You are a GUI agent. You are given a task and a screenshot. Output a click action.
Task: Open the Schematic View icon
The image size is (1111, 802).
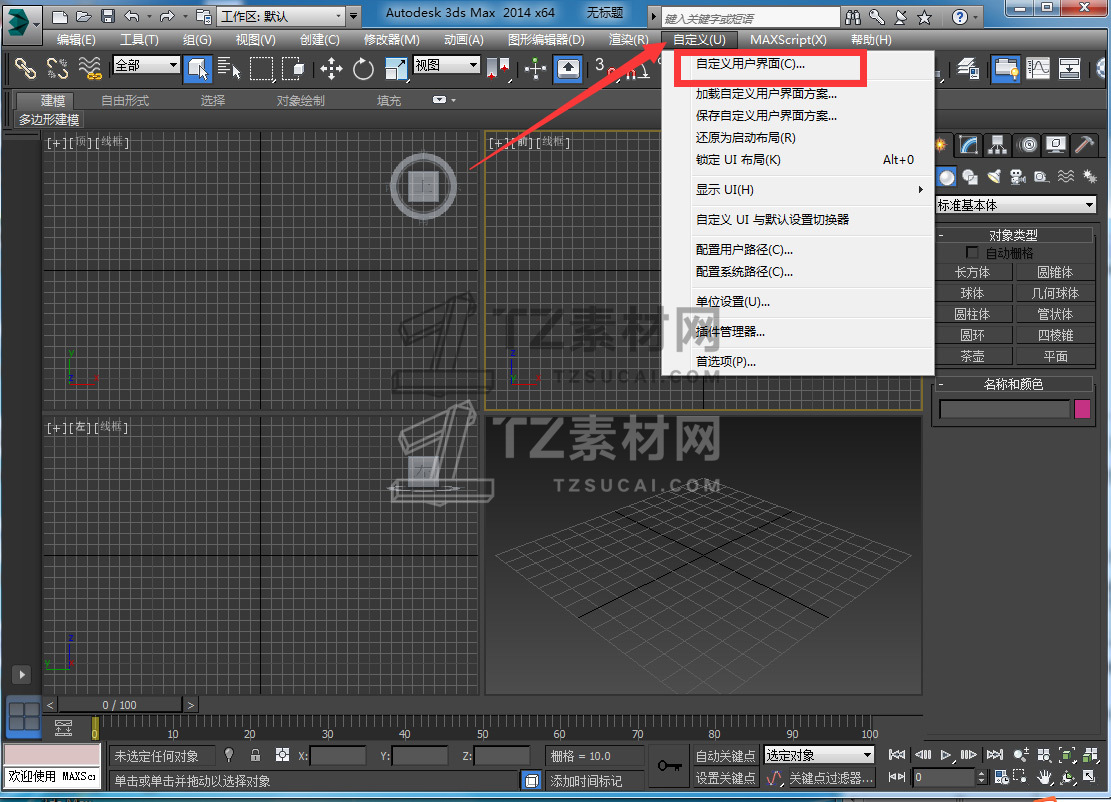tap(1070, 69)
